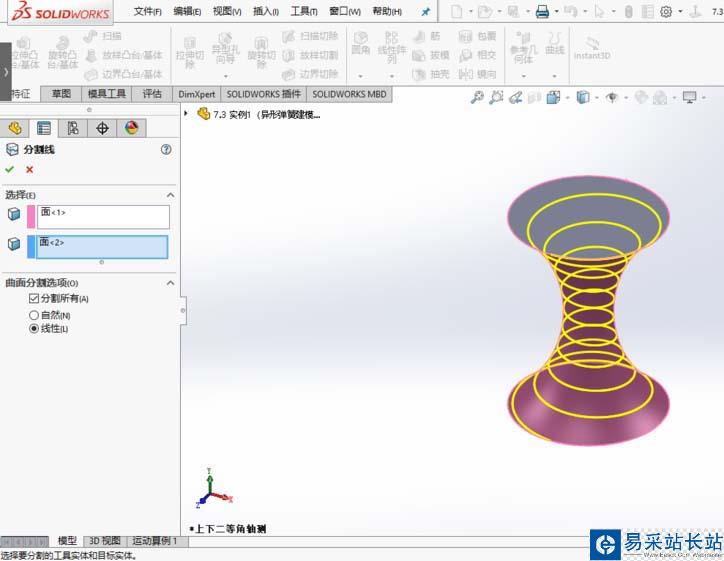Open the split line help icon
Screen dimensions: 724x561
pos(166,149)
